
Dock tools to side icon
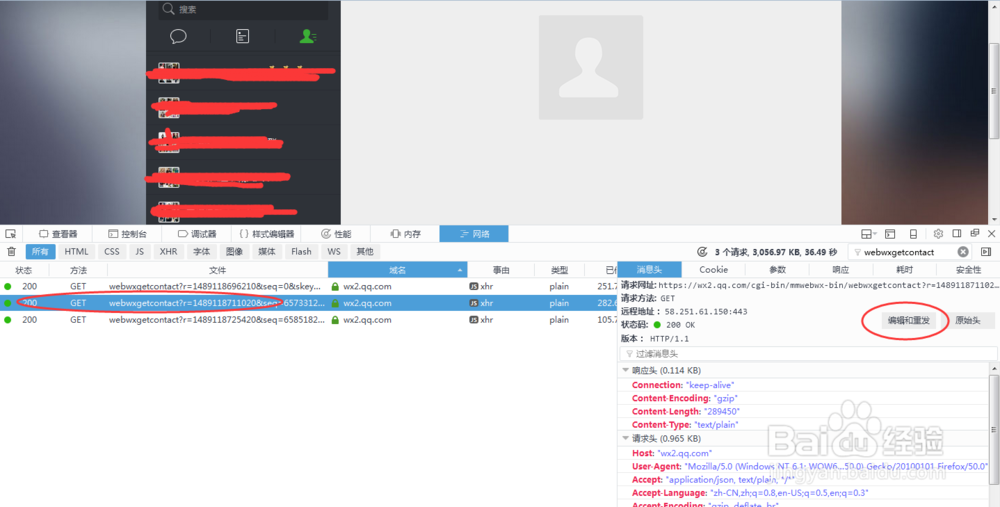pos(957,234)
